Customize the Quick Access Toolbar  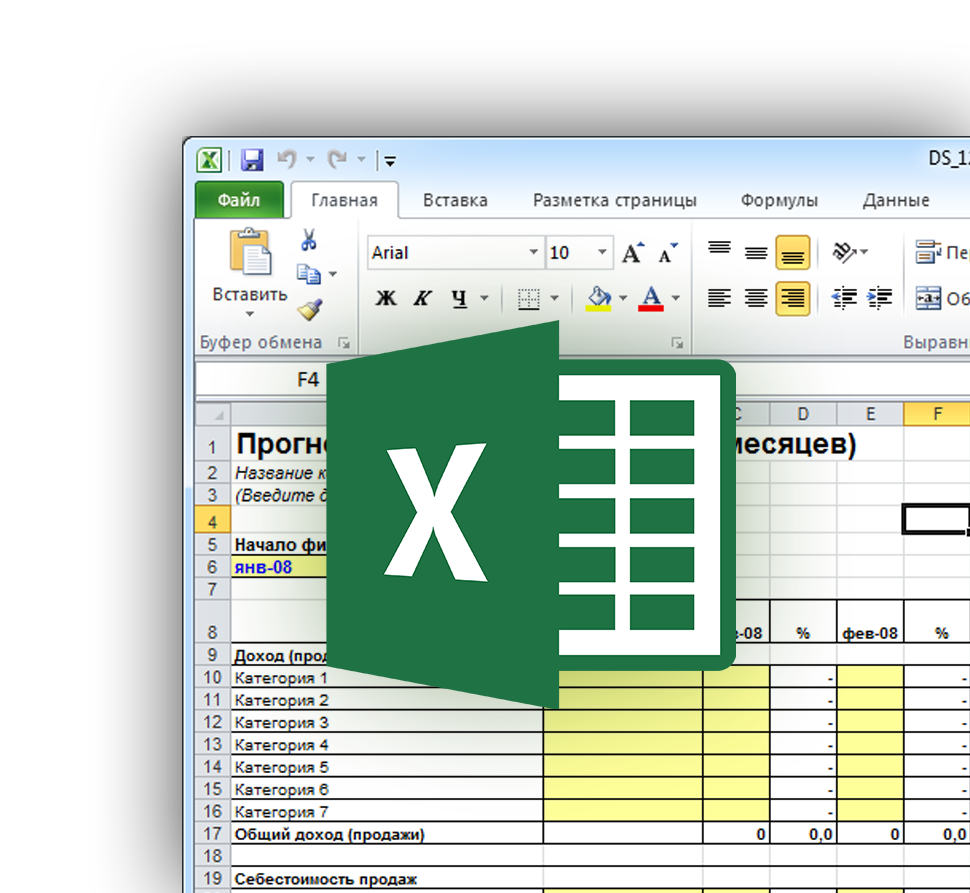(390, 162)
